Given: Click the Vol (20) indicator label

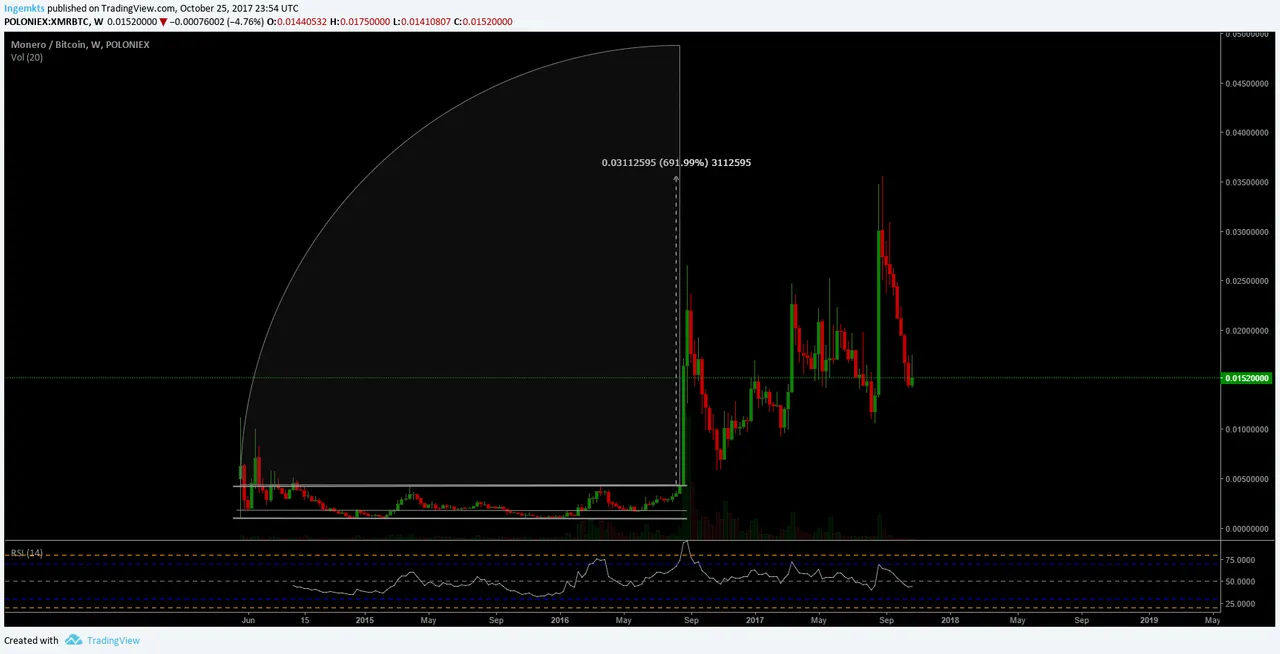Looking at the screenshot, I should tap(27, 57).
